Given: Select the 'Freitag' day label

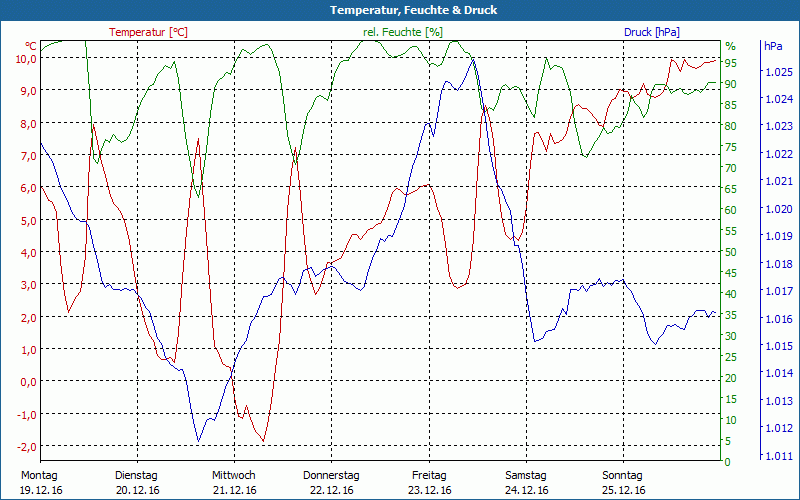Looking at the screenshot, I should (x=429, y=476).
